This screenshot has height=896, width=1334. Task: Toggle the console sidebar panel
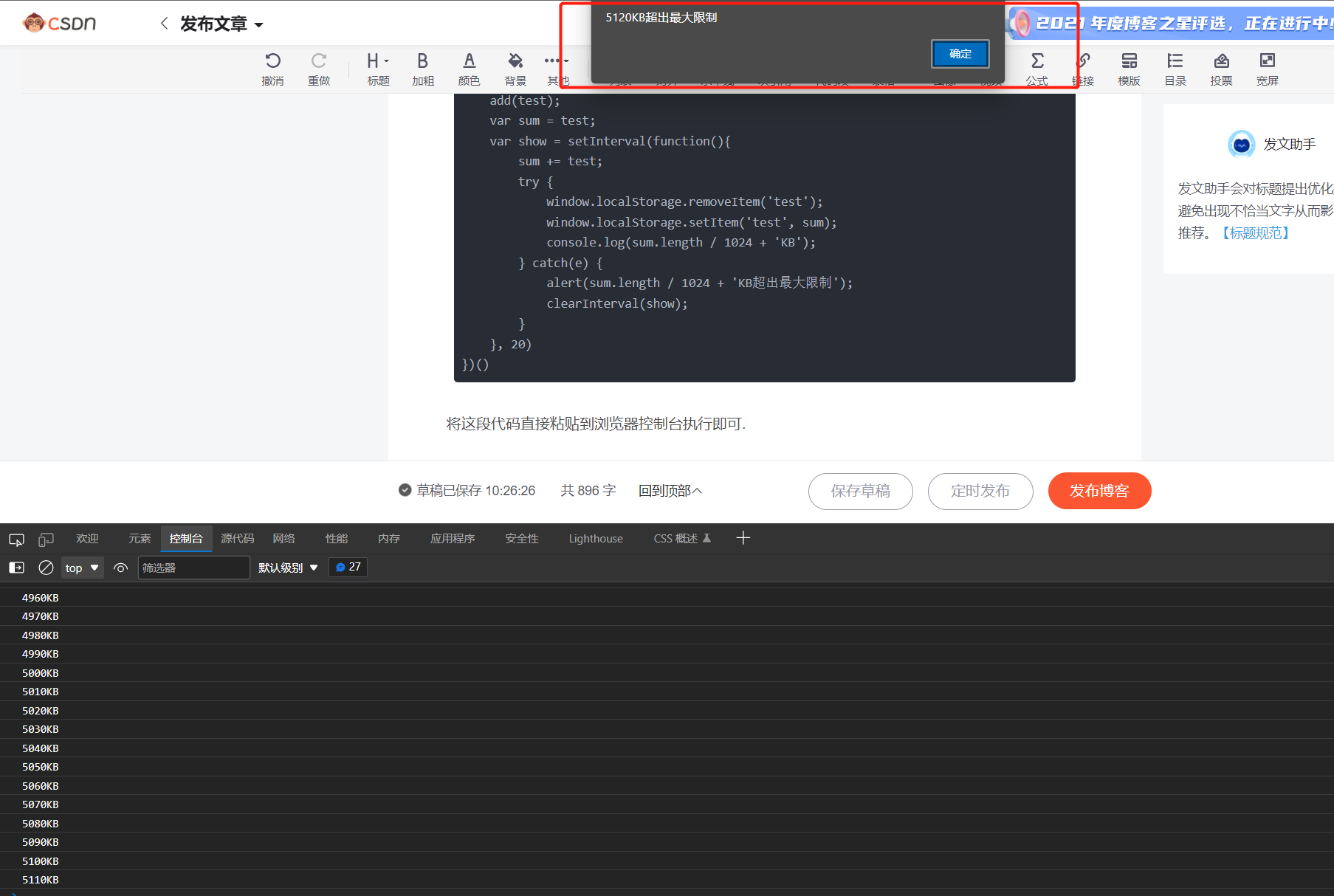click(x=17, y=568)
